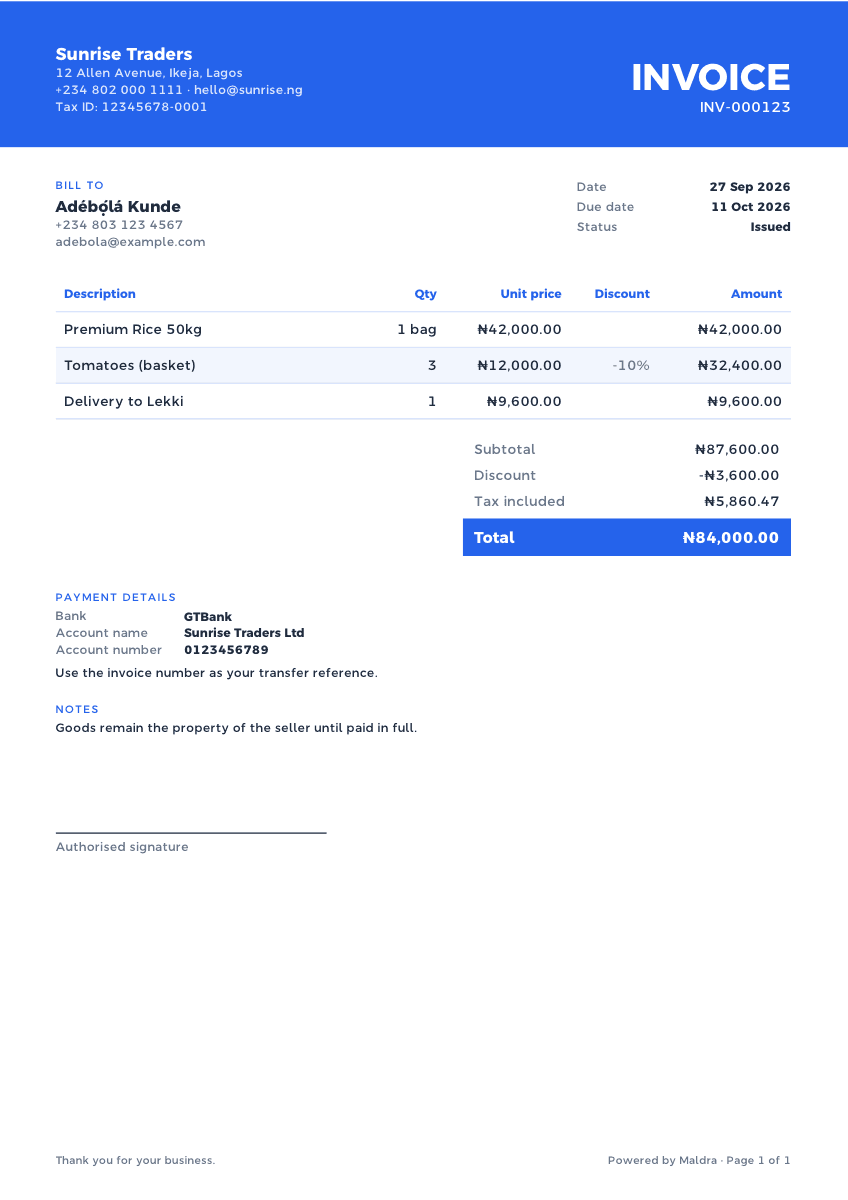This screenshot has width=848, height=1200.
Task: Click Tax ID: 12345678-0001
Action: 132,107
